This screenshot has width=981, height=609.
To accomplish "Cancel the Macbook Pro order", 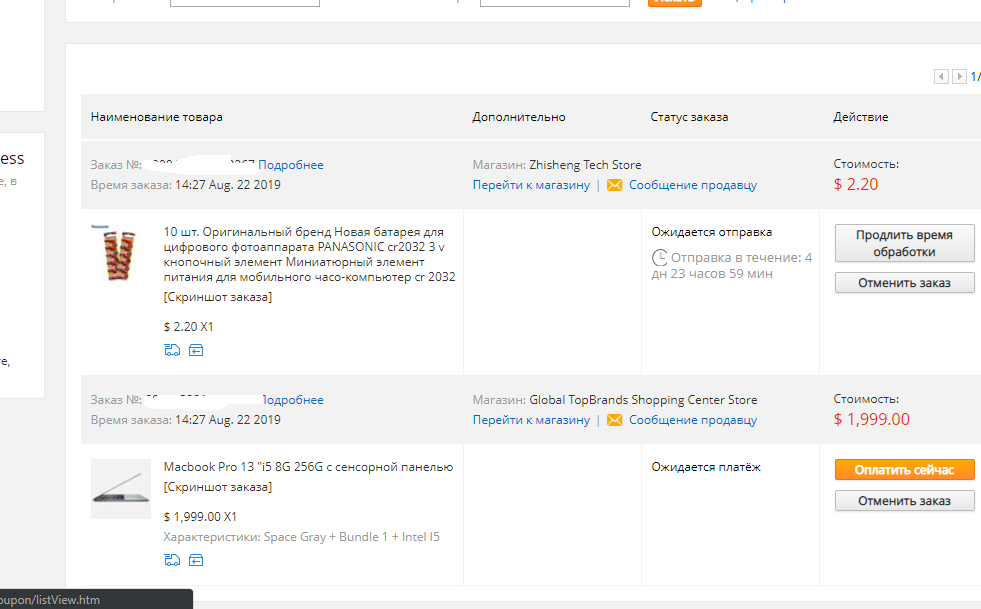I will point(904,501).
